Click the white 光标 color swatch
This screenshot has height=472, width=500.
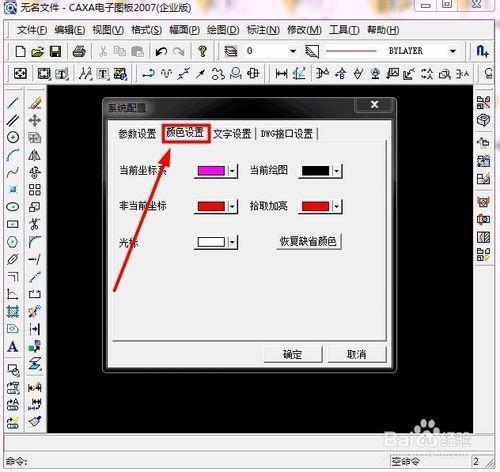point(211,242)
